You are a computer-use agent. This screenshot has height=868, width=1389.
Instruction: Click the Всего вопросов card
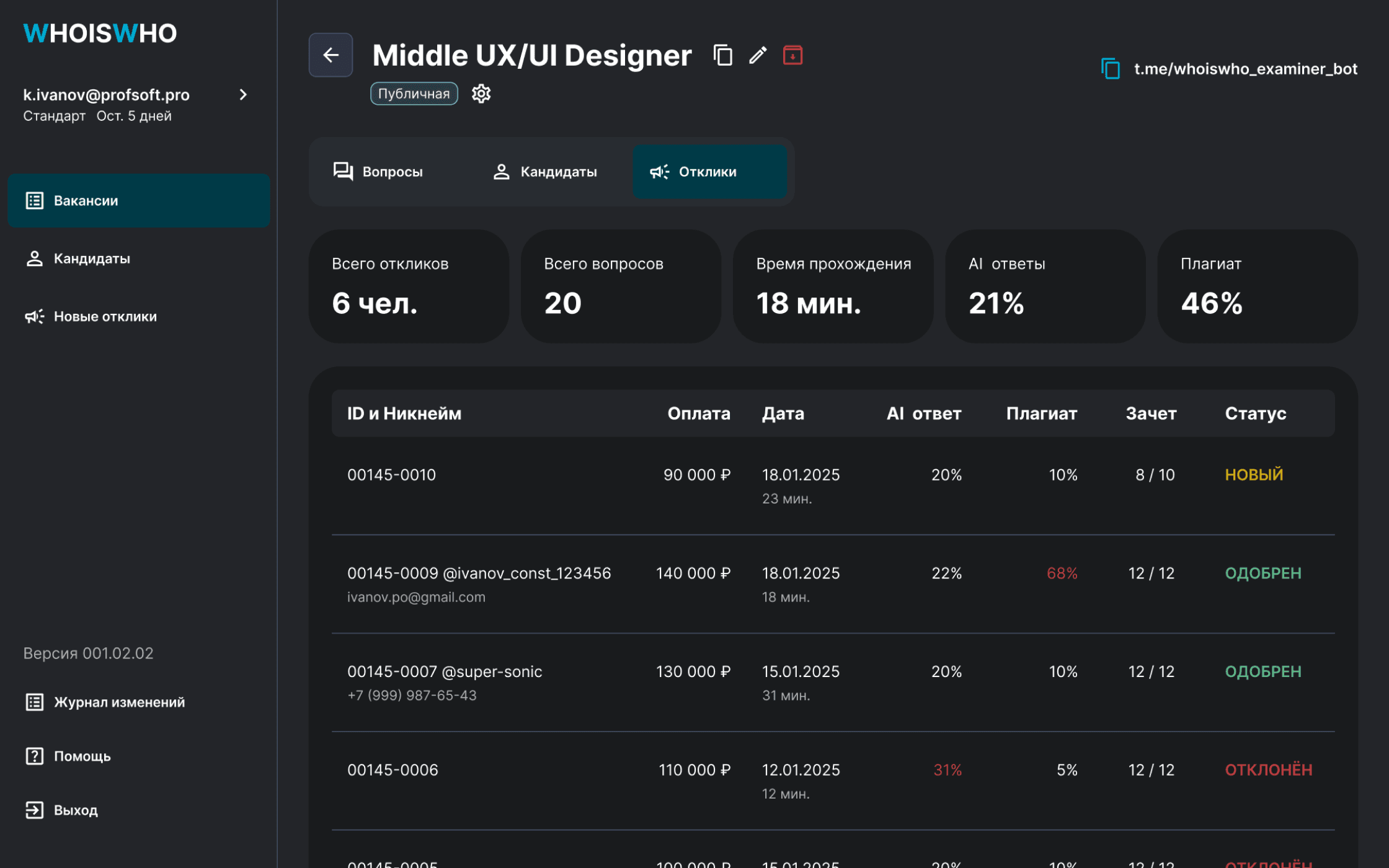[x=621, y=286]
